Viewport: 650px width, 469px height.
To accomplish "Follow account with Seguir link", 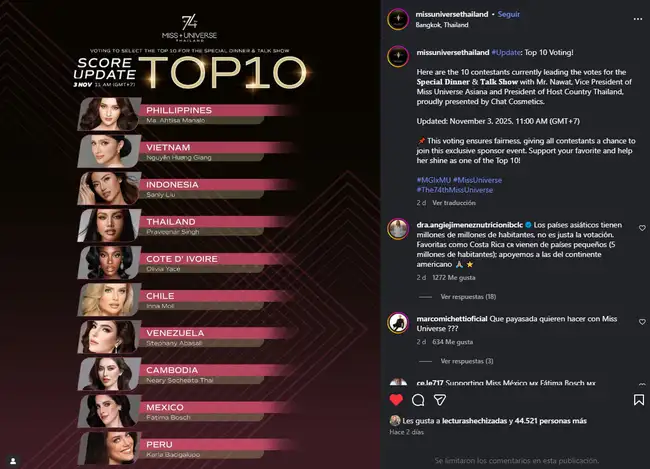I will coord(509,14).
